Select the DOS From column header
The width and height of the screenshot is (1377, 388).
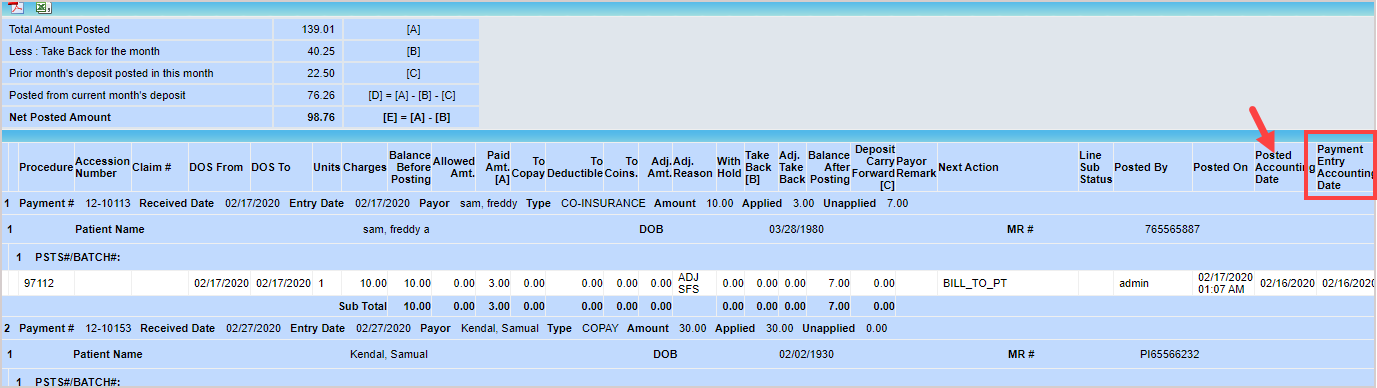216,167
